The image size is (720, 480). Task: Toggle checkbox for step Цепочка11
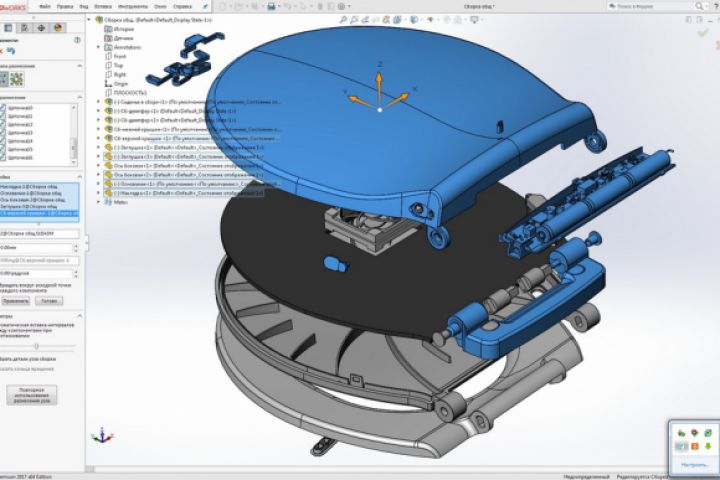pyautogui.click(x=2, y=116)
